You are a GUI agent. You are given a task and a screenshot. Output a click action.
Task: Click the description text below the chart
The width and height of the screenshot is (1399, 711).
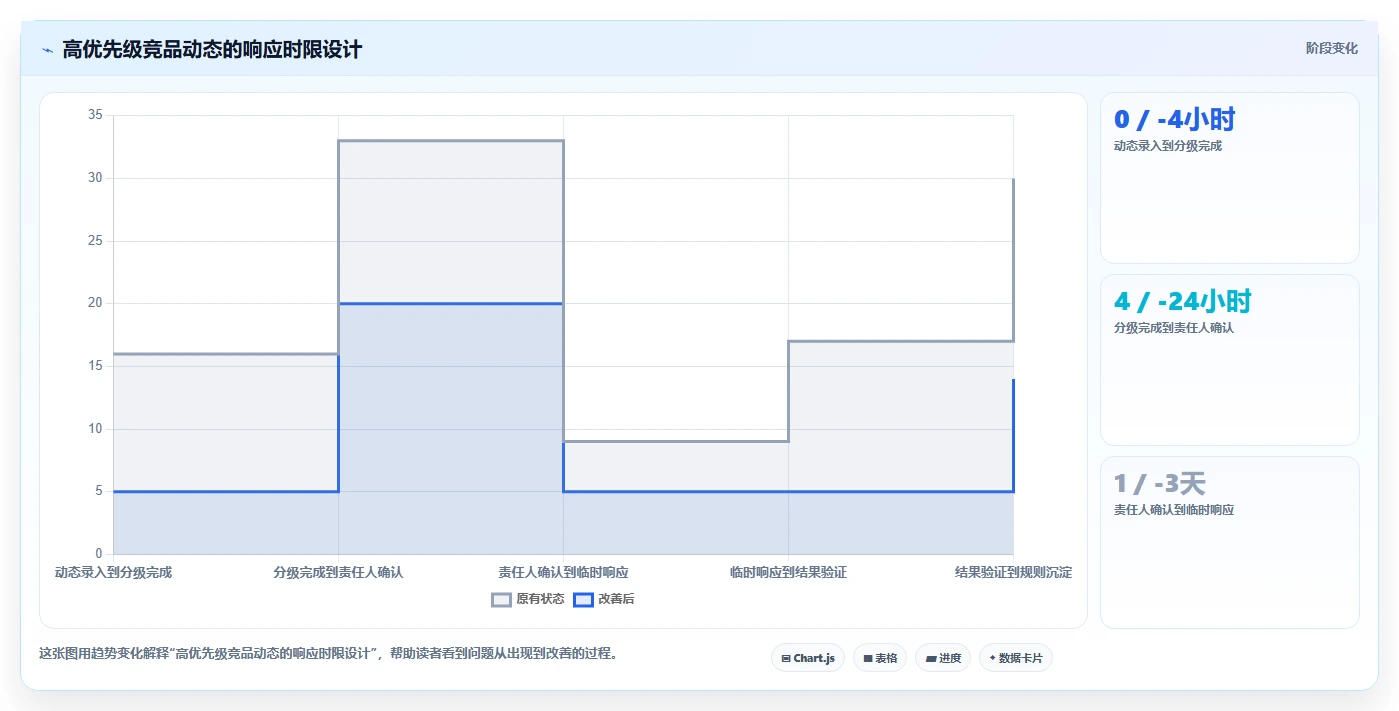[x=329, y=654]
